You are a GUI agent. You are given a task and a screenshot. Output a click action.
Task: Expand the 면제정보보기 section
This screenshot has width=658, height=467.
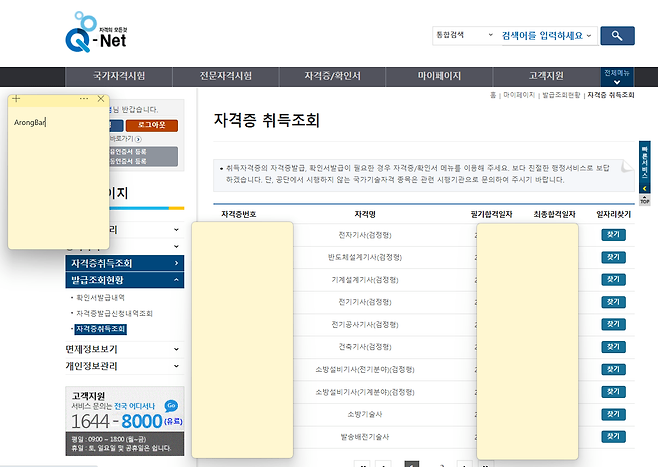click(125, 349)
